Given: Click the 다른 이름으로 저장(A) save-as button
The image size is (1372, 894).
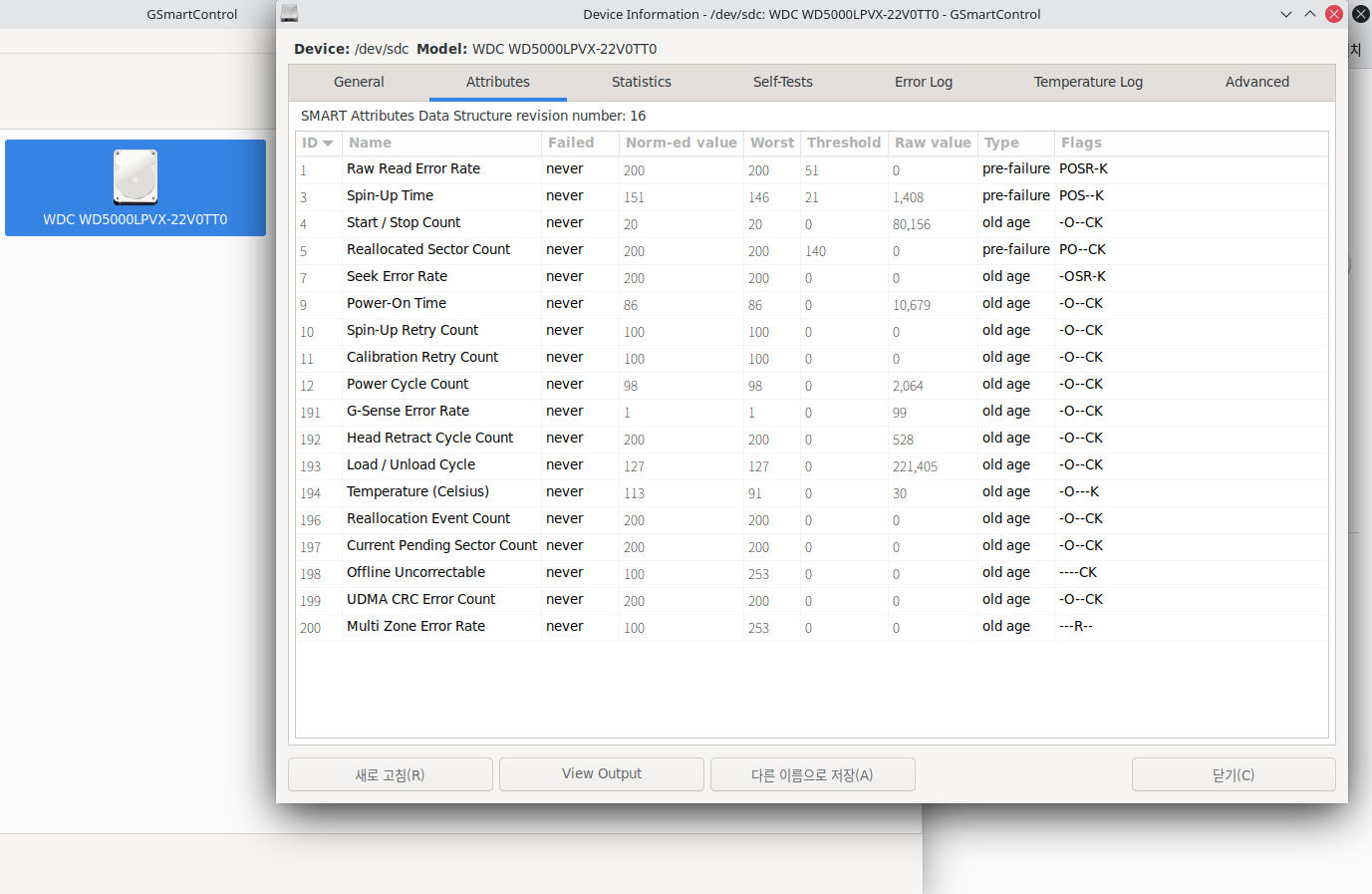Looking at the screenshot, I should (x=813, y=774).
